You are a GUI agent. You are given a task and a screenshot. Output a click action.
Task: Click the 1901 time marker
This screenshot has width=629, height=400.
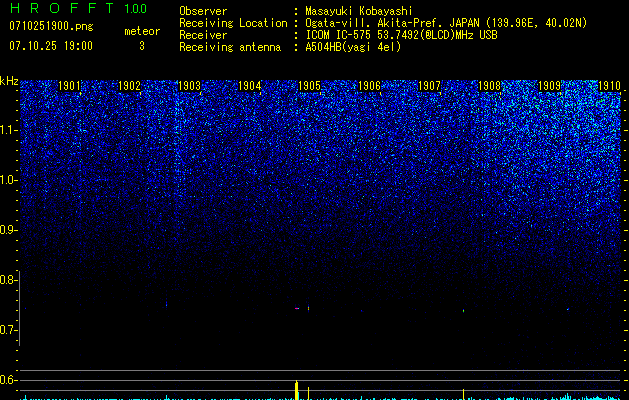(69, 86)
